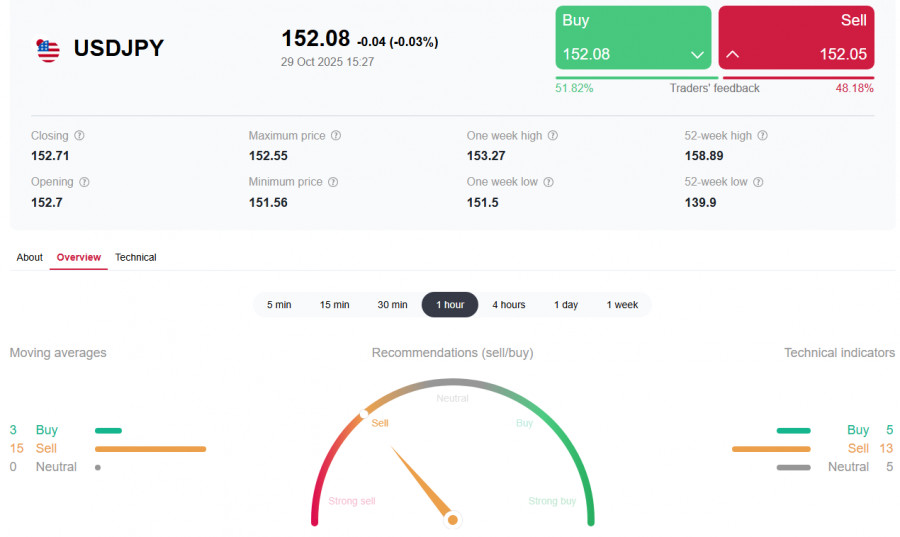Choose the 30 min timeframe
The image size is (900, 537).
coord(392,305)
